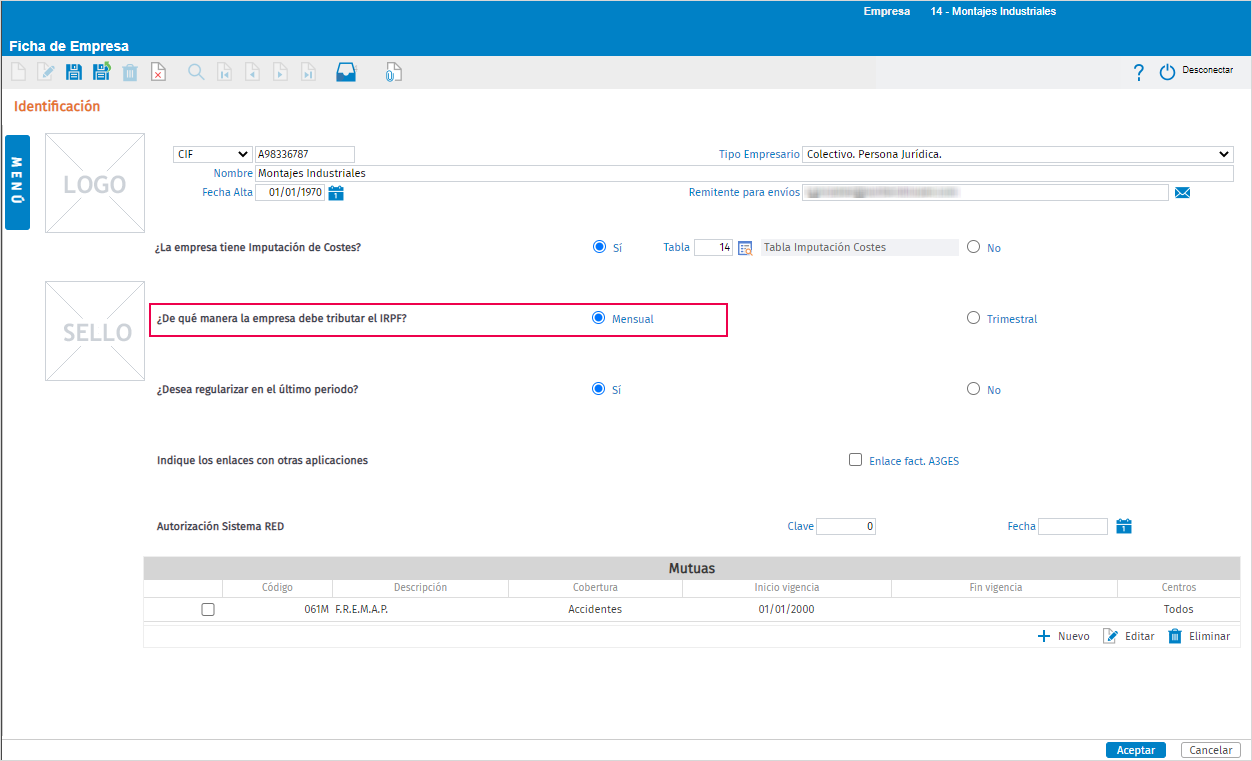Open the Fecha Alta calendar picker
This screenshot has width=1252, height=761.
336,193
